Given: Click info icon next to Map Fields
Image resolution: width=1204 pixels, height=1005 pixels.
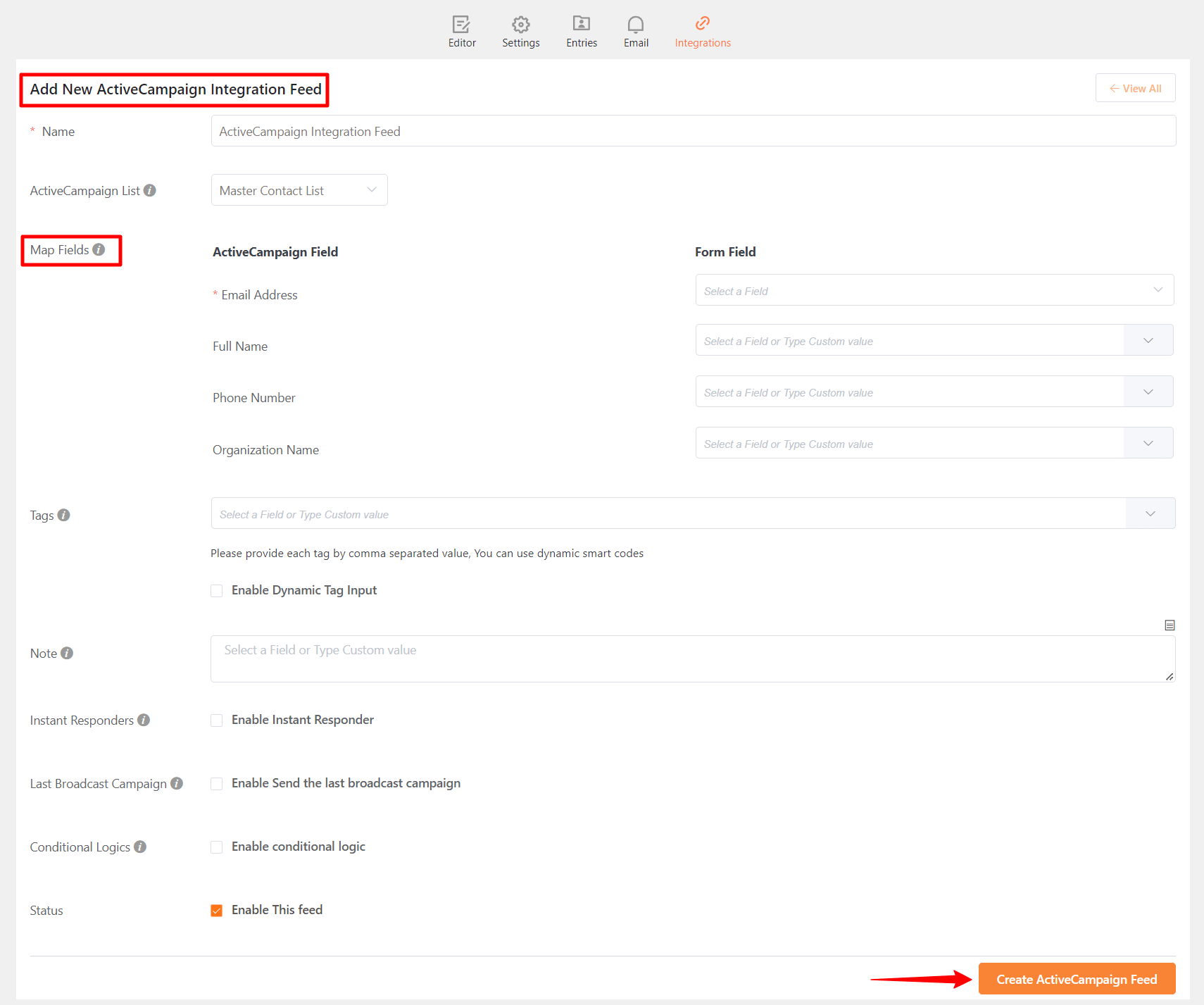Looking at the screenshot, I should 99,249.
